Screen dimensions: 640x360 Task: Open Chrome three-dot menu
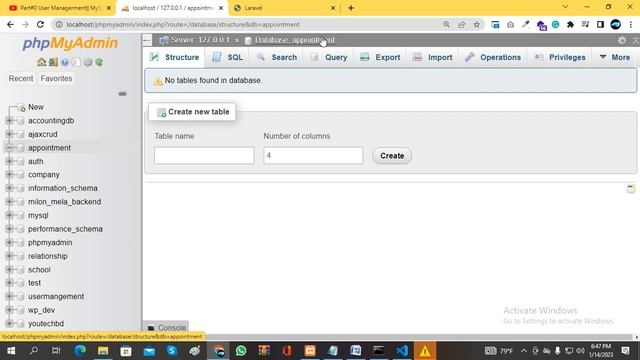pyautogui.click(x=631, y=24)
